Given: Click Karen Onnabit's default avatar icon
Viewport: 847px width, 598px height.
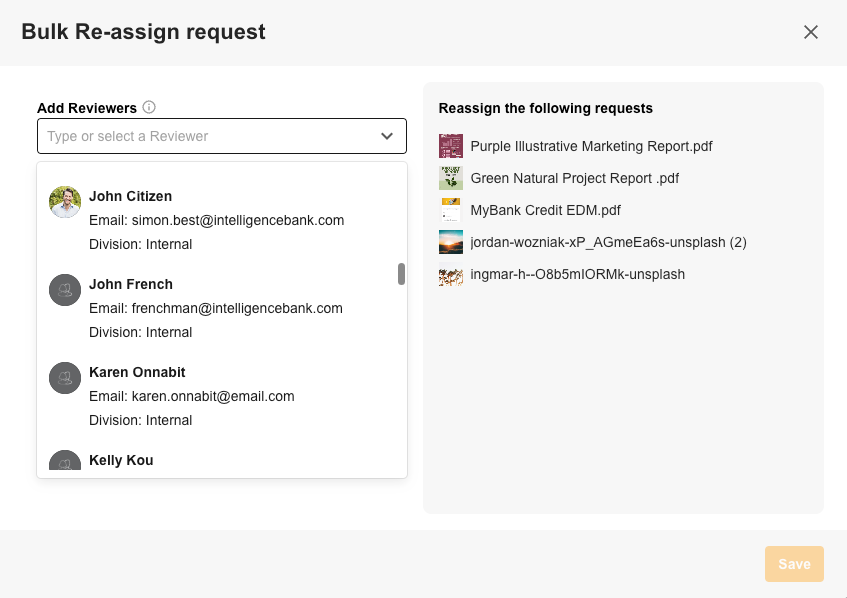Looking at the screenshot, I should pos(65,378).
